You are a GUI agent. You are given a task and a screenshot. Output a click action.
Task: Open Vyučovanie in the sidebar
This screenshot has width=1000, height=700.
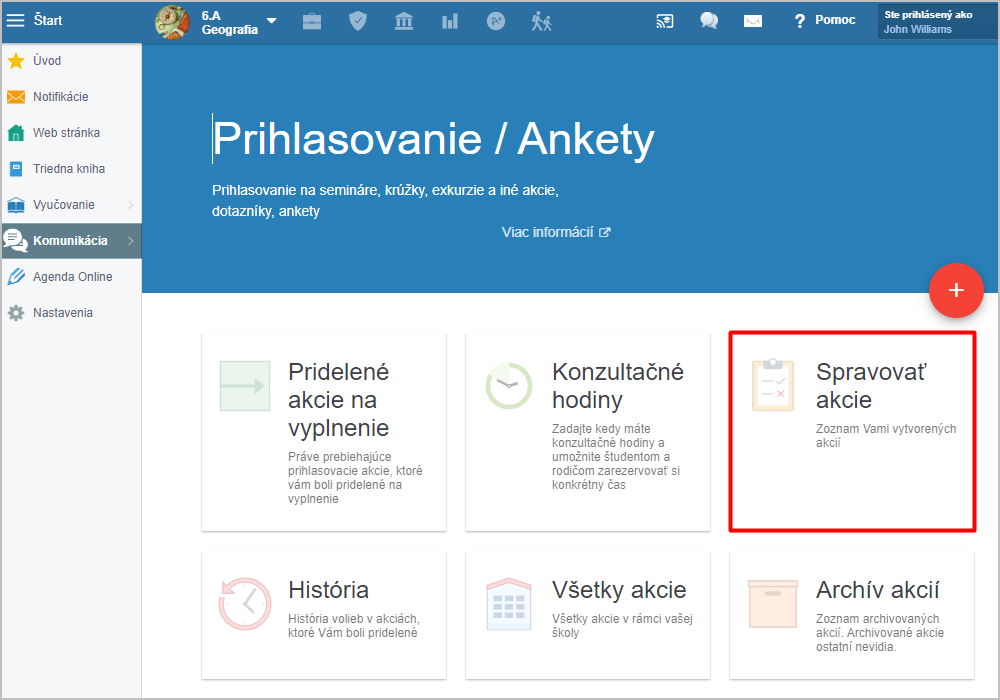pyautogui.click(x=71, y=205)
